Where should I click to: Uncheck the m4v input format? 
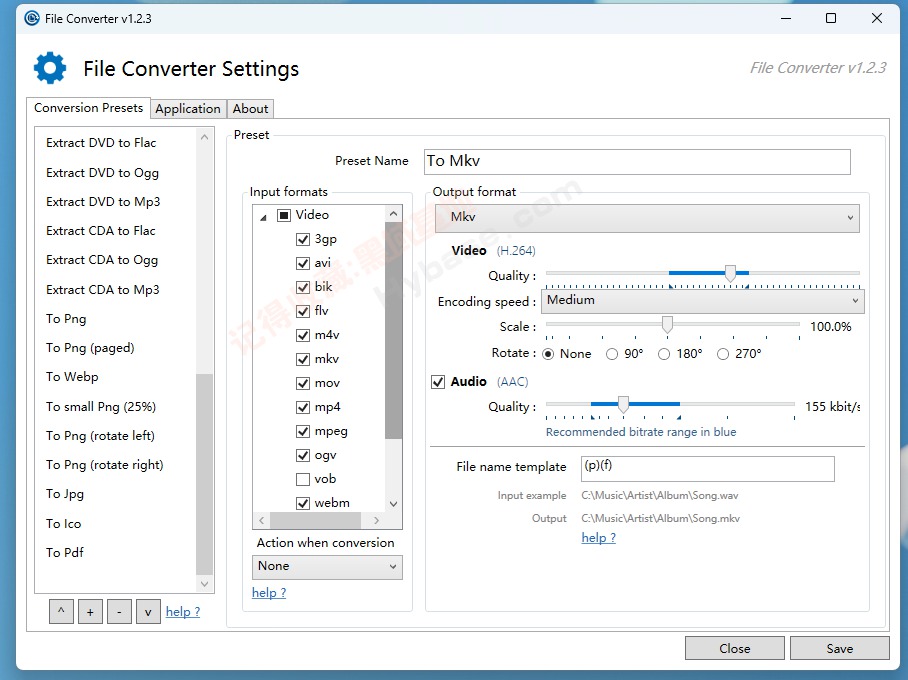pyautogui.click(x=303, y=335)
